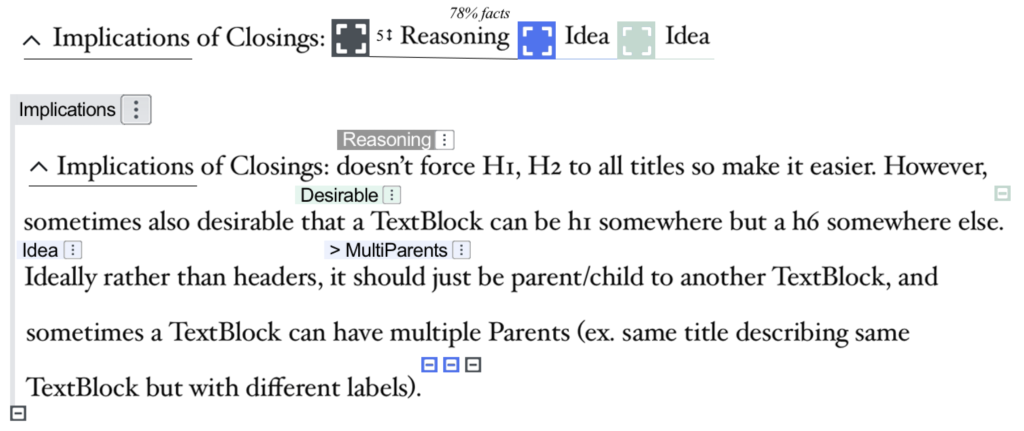1024x431 pixels.
Task: Select the Reasoning tab in the header
Action: click(x=455, y=36)
